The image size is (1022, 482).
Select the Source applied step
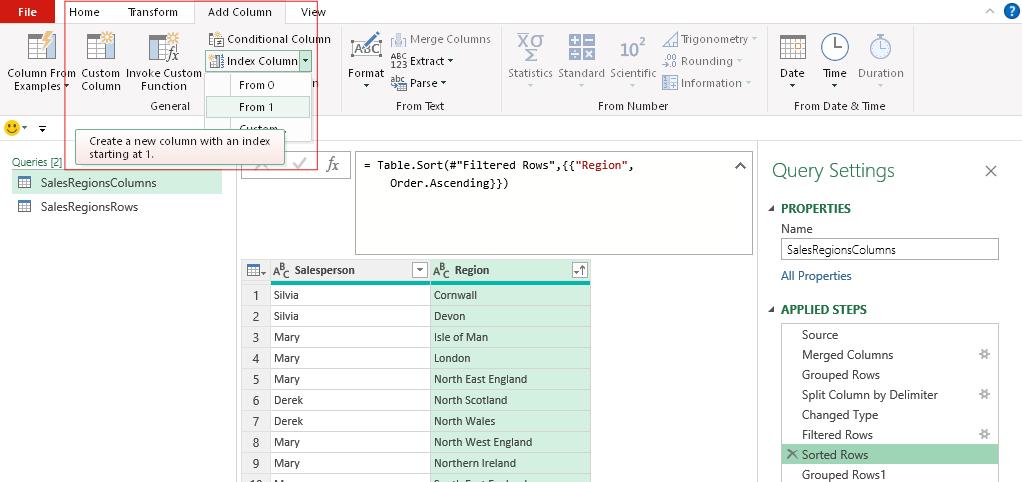[x=890, y=335]
